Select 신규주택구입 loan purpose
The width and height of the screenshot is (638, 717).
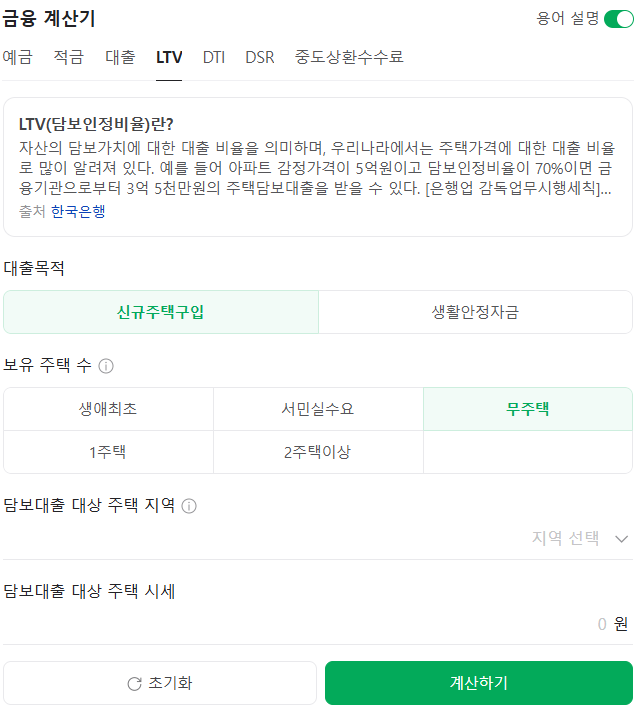[x=161, y=312]
